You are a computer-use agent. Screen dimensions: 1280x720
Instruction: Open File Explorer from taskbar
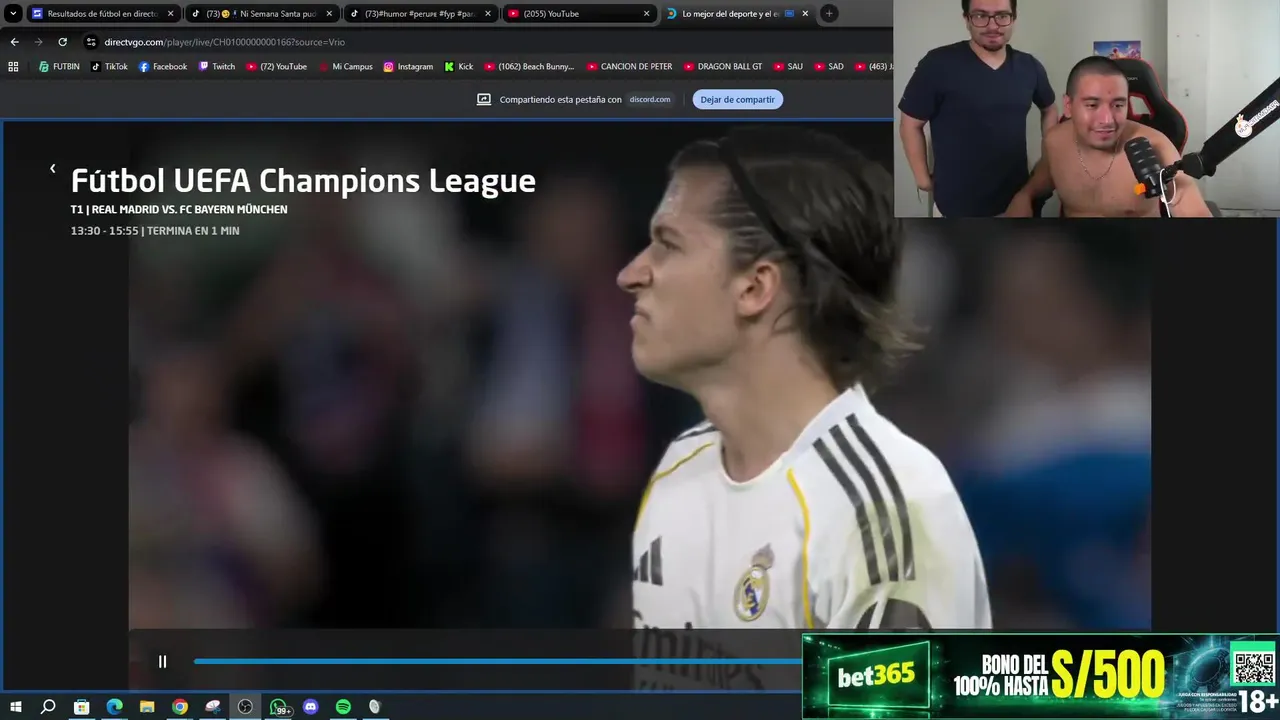[x=147, y=707]
